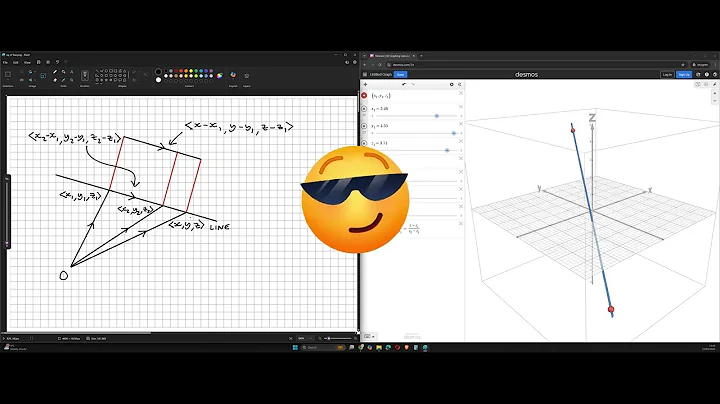Viewport: 720px width, 404px height.
Task: Click the browser reload button
Action: coord(380,65)
